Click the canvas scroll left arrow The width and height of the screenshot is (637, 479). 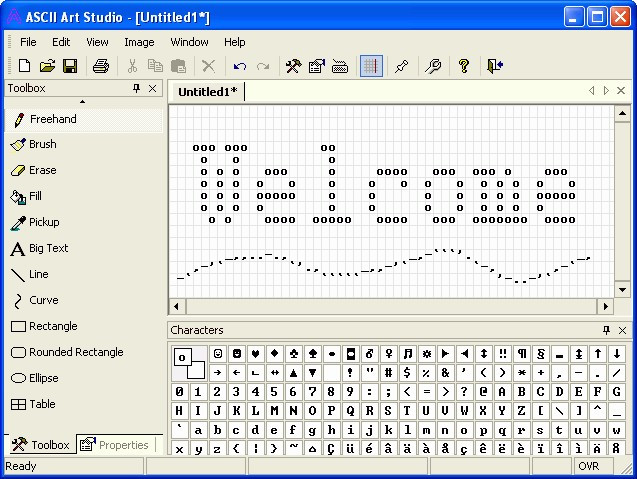point(177,306)
